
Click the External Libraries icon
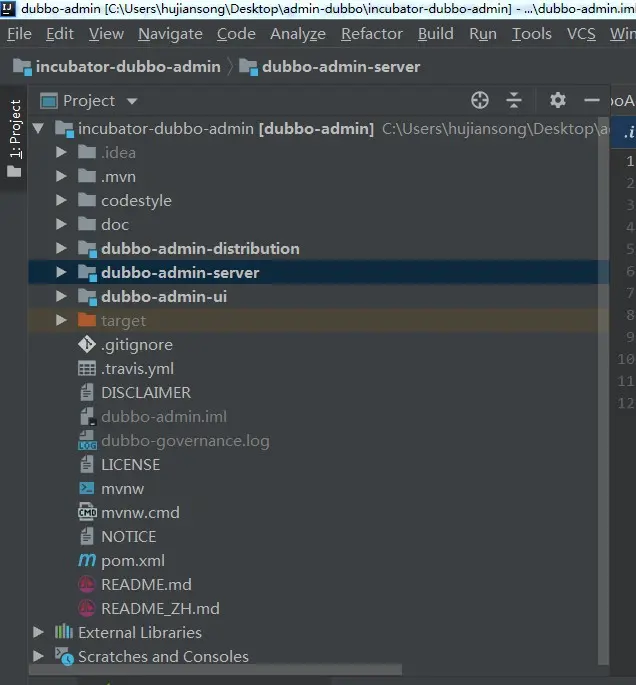click(64, 632)
